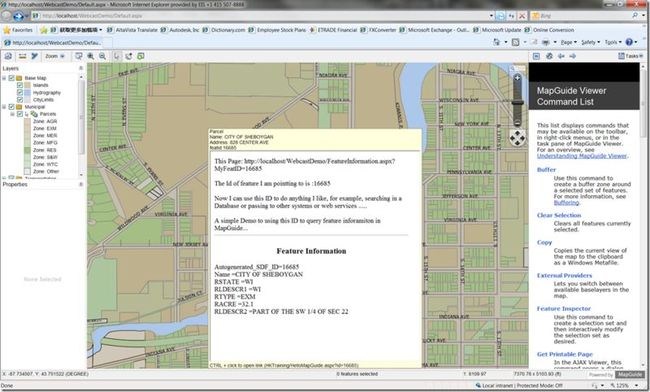The width and height of the screenshot is (650, 392).
Task: Click IE Refresh button
Action: (512, 16)
